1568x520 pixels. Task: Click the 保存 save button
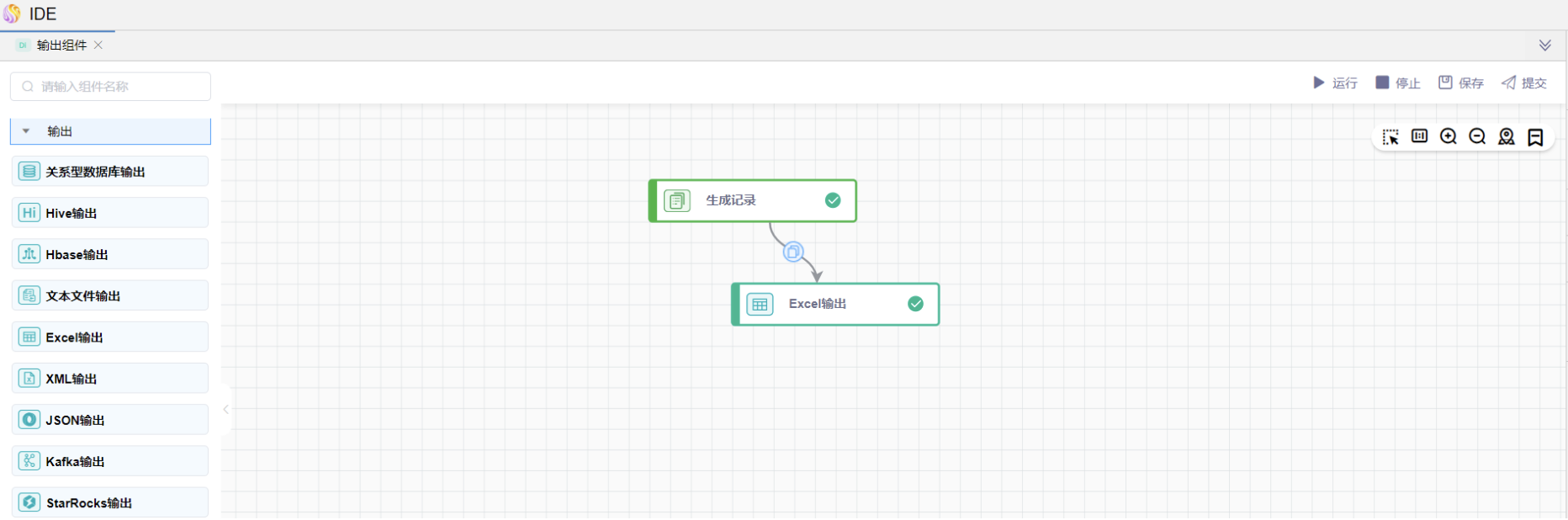click(1461, 82)
